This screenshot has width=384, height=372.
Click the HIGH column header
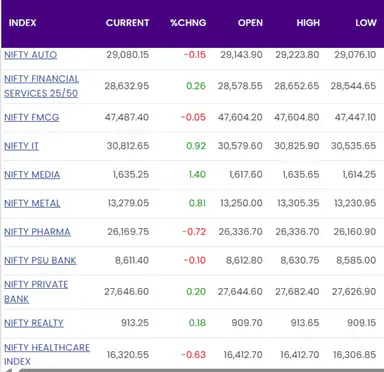[308, 23]
